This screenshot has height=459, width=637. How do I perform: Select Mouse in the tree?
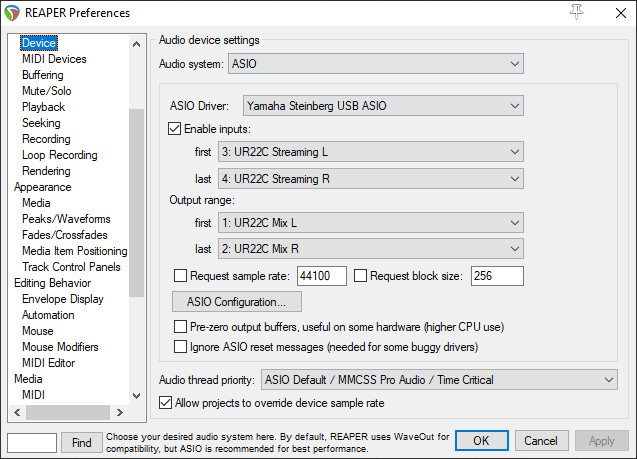[x=37, y=331]
